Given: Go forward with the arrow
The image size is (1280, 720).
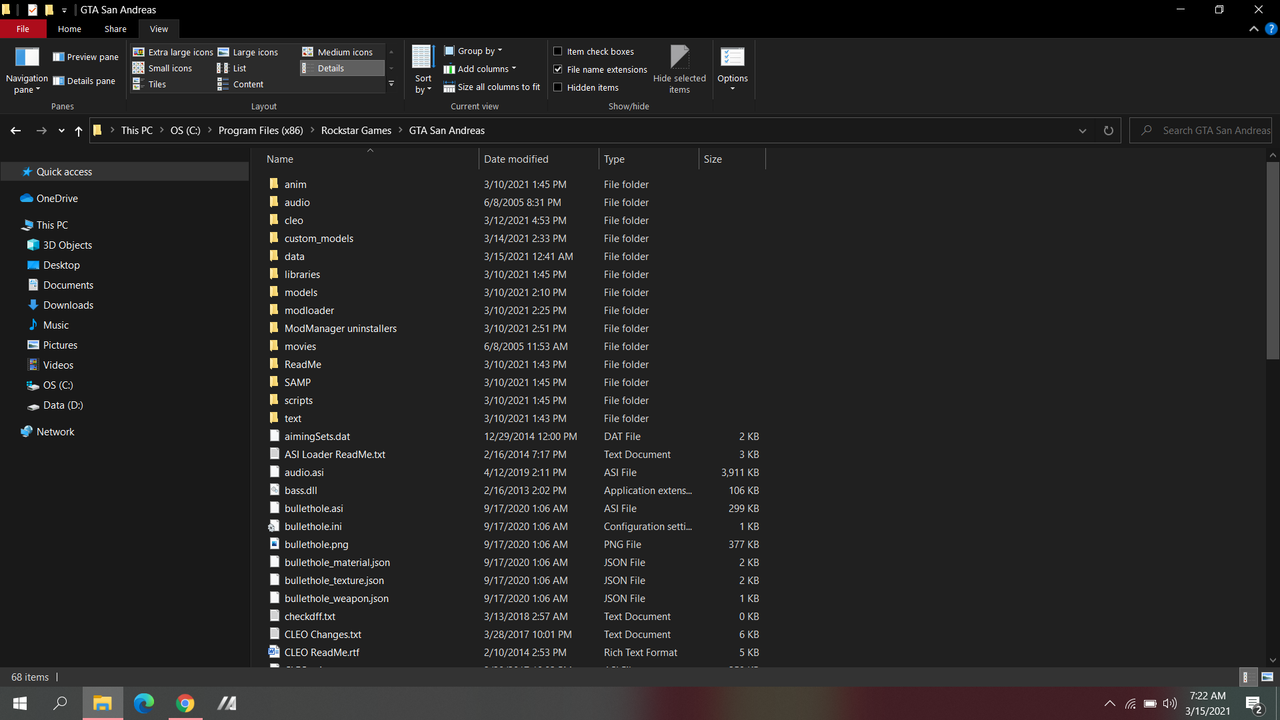Looking at the screenshot, I should [41, 131].
